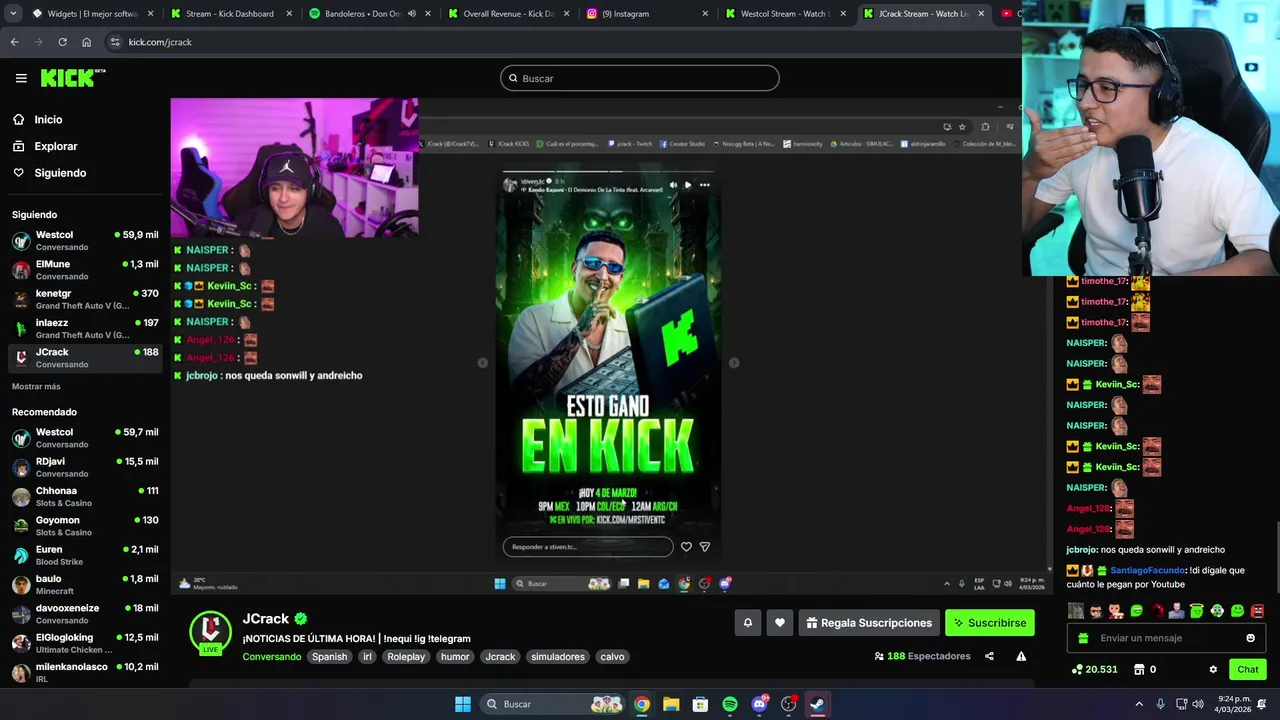
Task: Open Goyomon recommended channel
Action: tap(85, 526)
